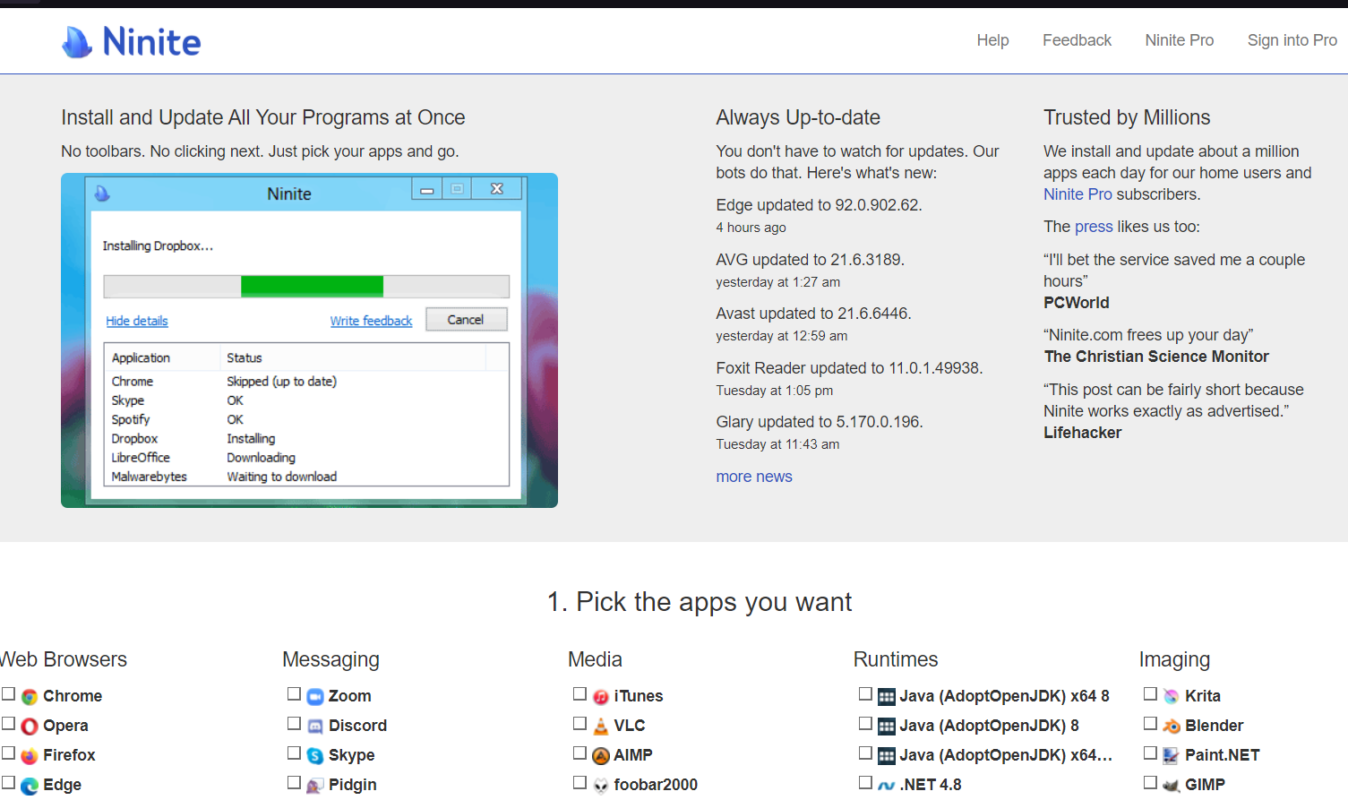Tick the GIMP checkbox
This screenshot has width=1348, height=800.
pyautogui.click(x=1150, y=783)
